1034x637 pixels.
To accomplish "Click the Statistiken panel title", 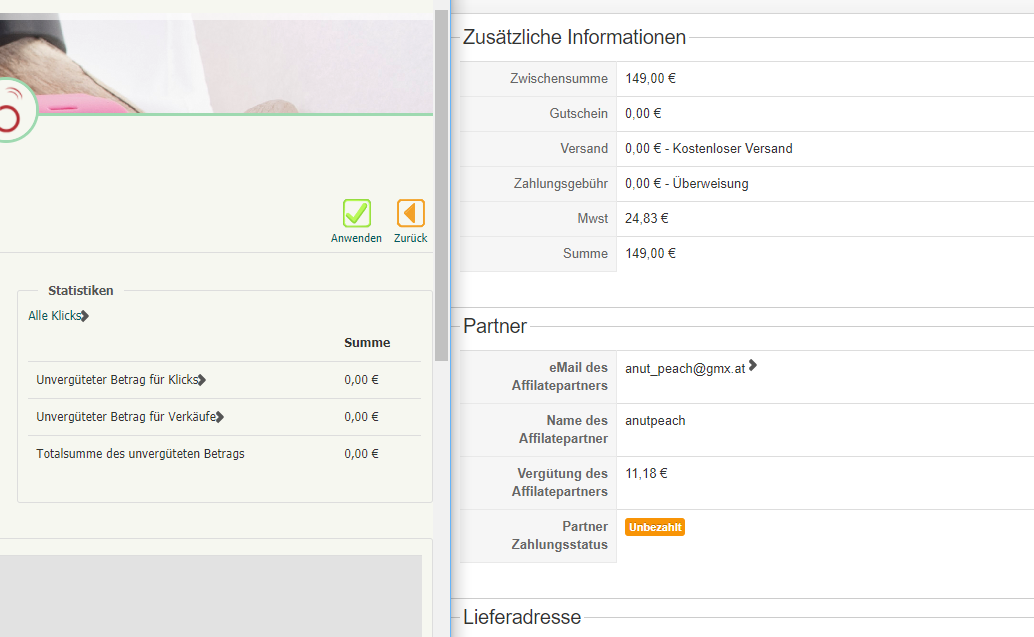I will click(x=80, y=291).
